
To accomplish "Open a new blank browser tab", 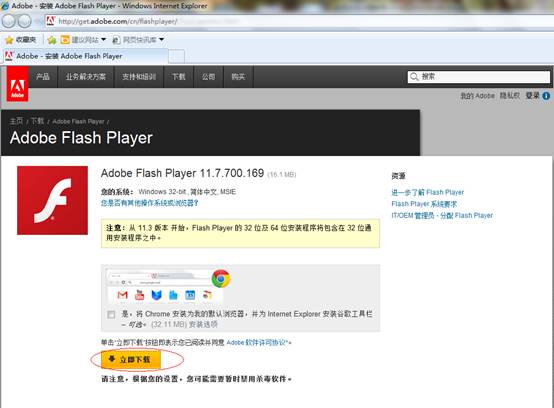I will [x=176, y=57].
